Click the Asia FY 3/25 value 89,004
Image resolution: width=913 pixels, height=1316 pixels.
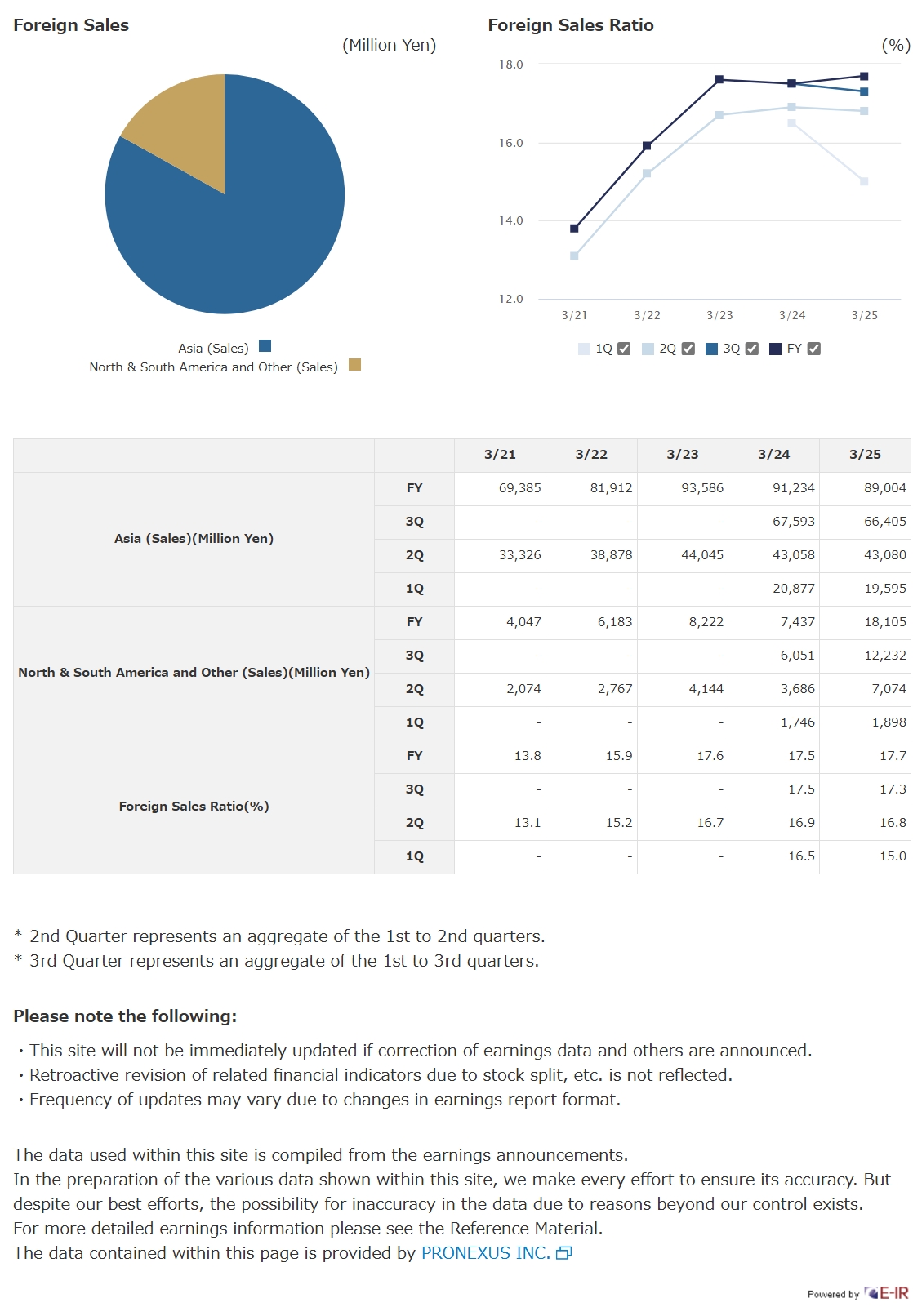(885, 488)
